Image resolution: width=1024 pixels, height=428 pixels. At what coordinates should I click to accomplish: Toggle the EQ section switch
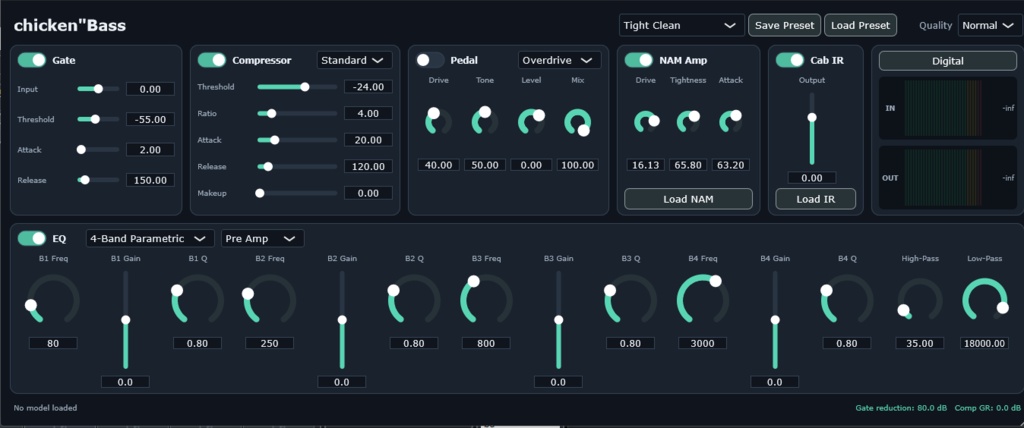click(x=31, y=239)
